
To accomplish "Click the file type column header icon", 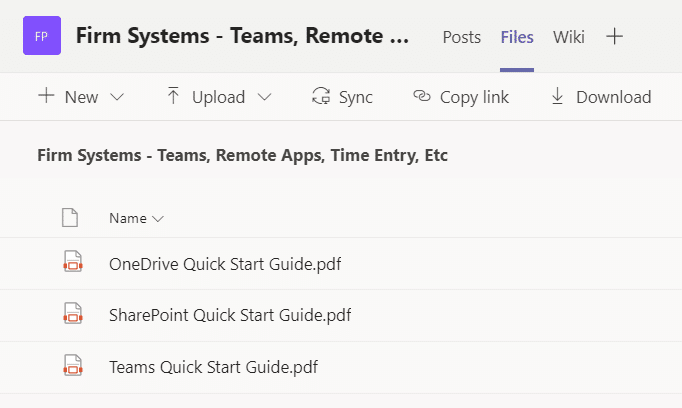I will click(x=70, y=218).
